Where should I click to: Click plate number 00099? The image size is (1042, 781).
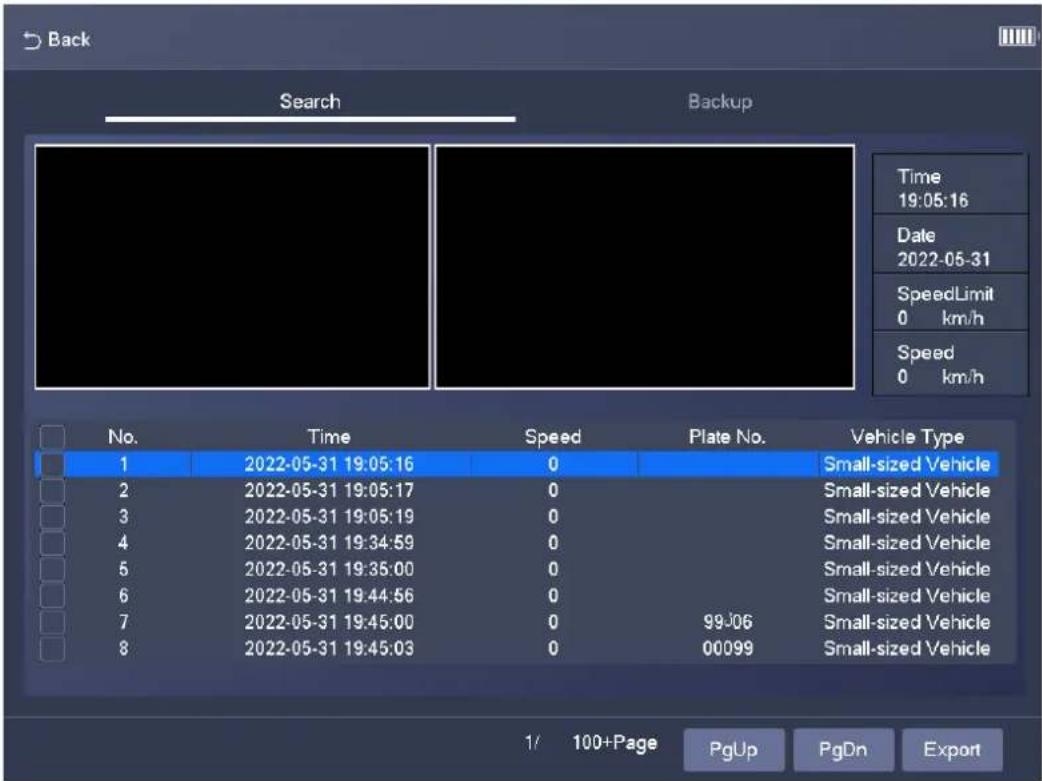click(x=728, y=649)
